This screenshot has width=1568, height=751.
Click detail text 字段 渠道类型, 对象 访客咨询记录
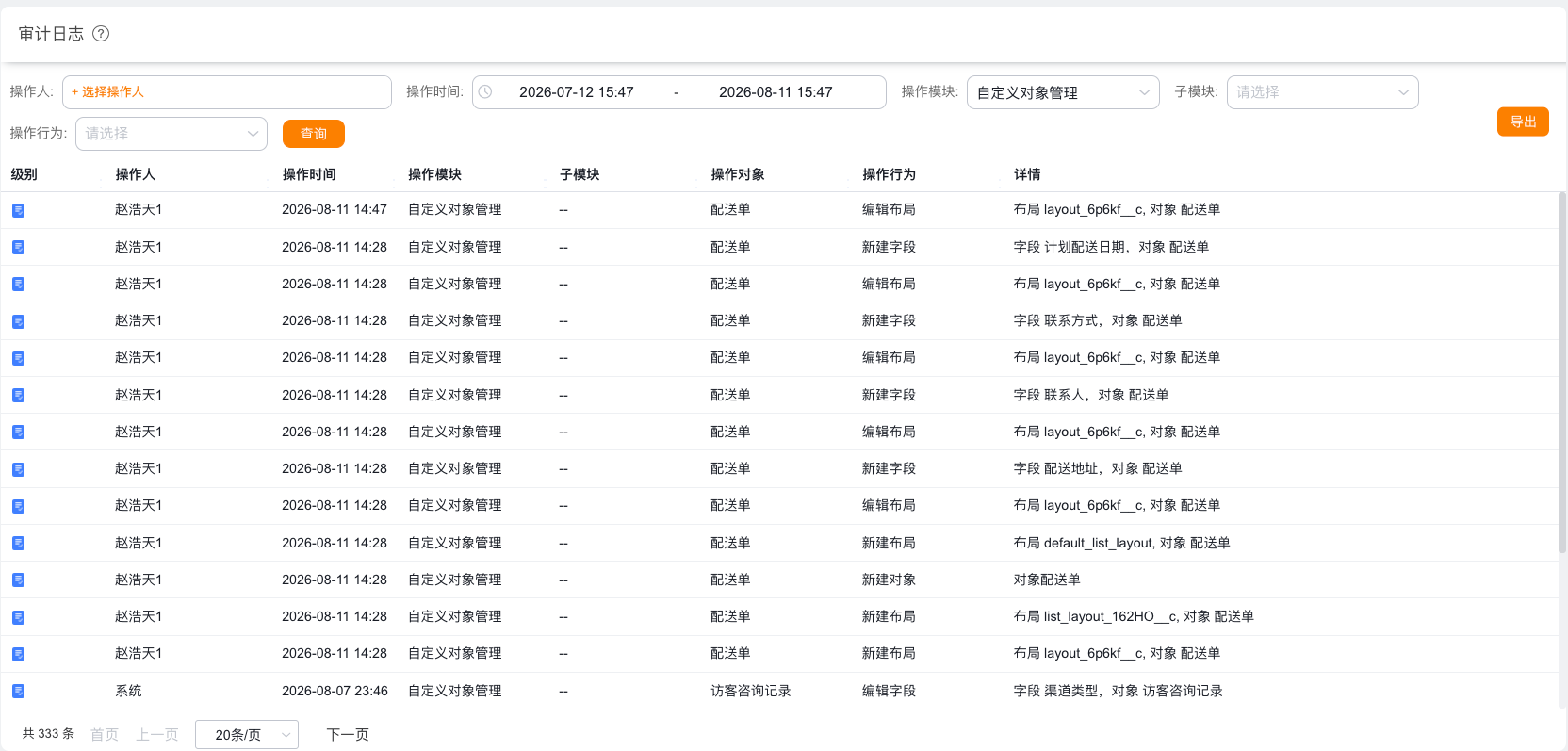[1118, 691]
